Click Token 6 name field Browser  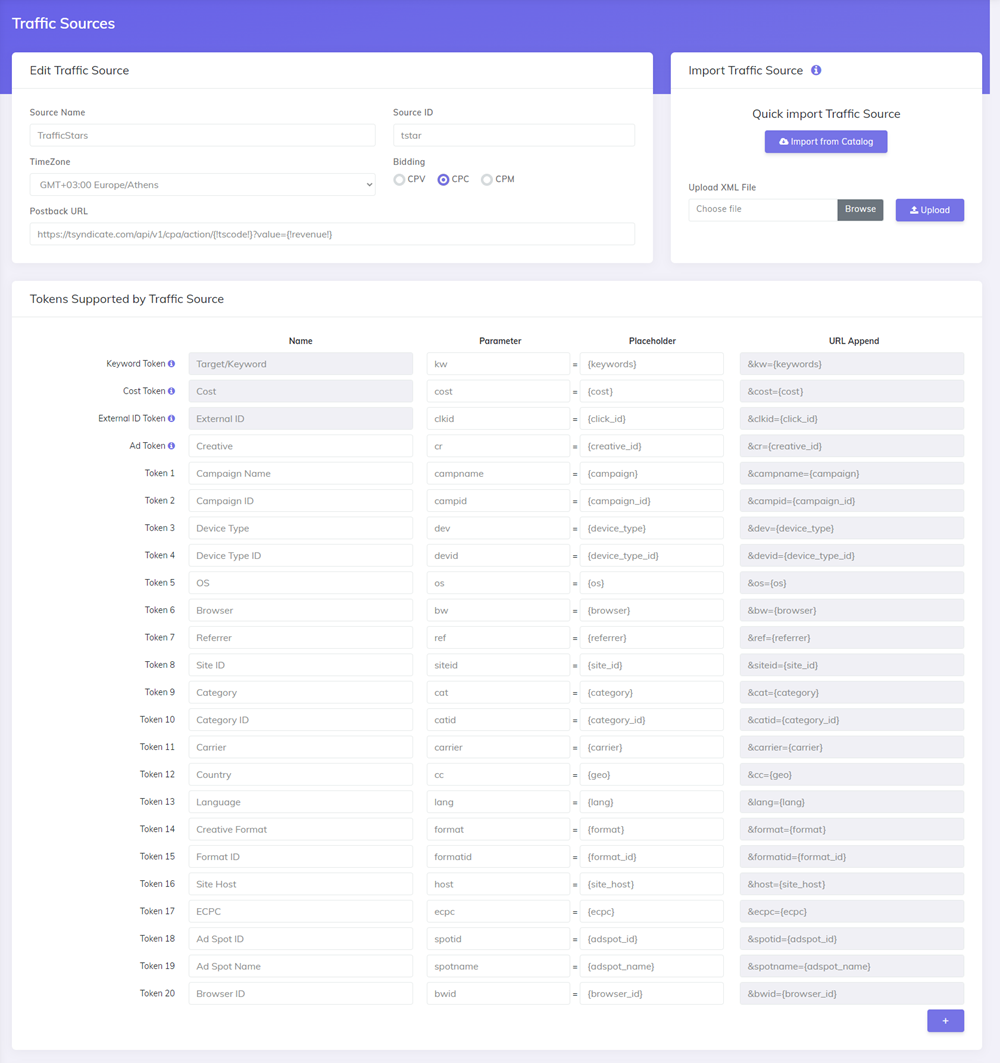[300, 610]
